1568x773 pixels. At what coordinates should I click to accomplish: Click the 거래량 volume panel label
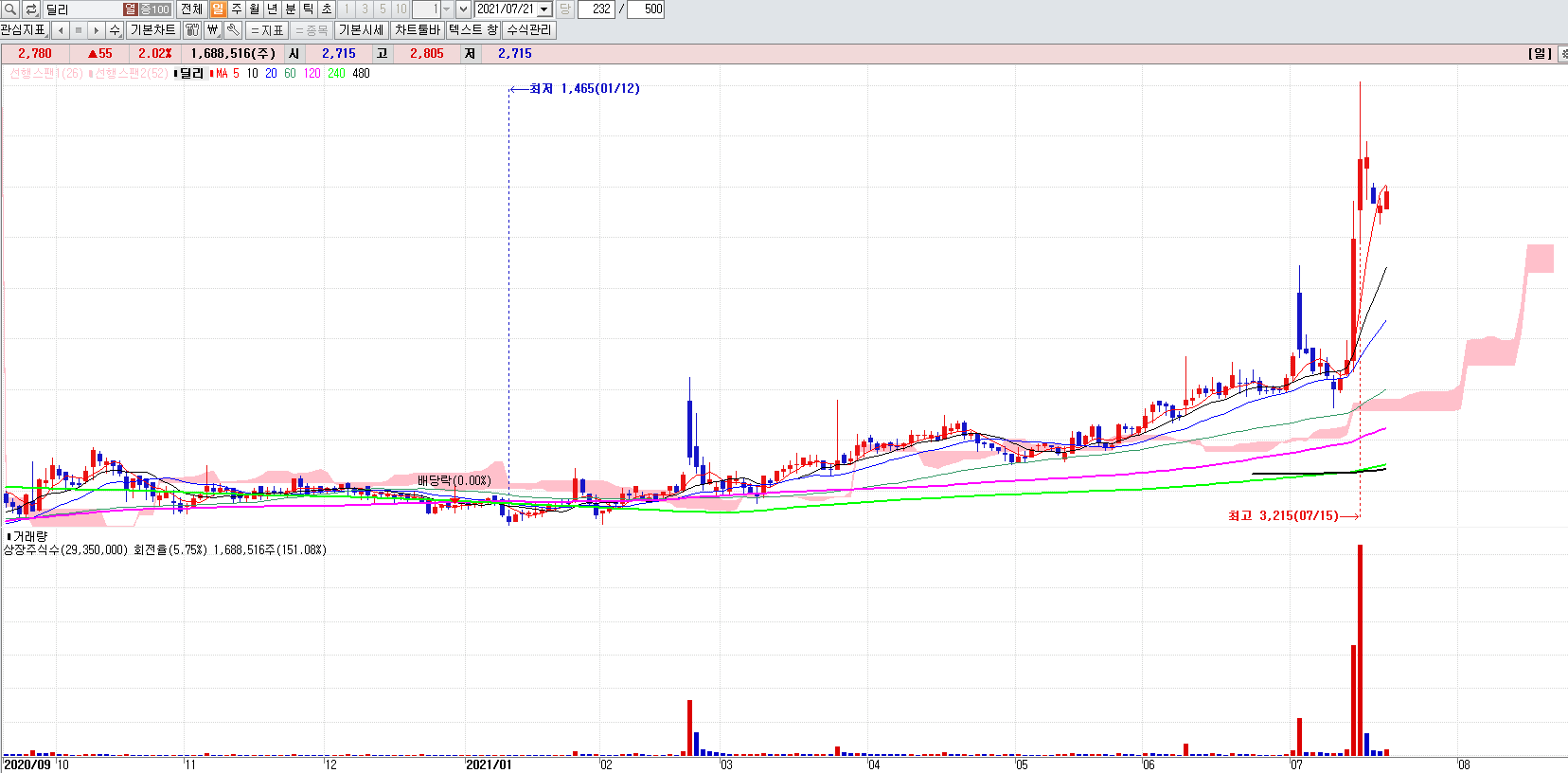[x=28, y=536]
